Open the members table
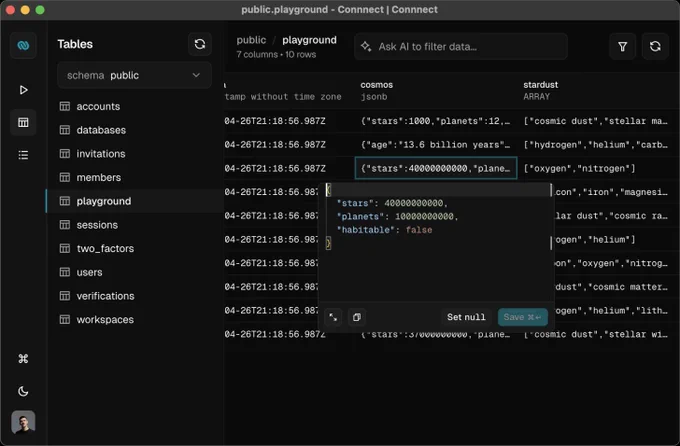Viewport: 680px width, 446px height. tap(134, 177)
